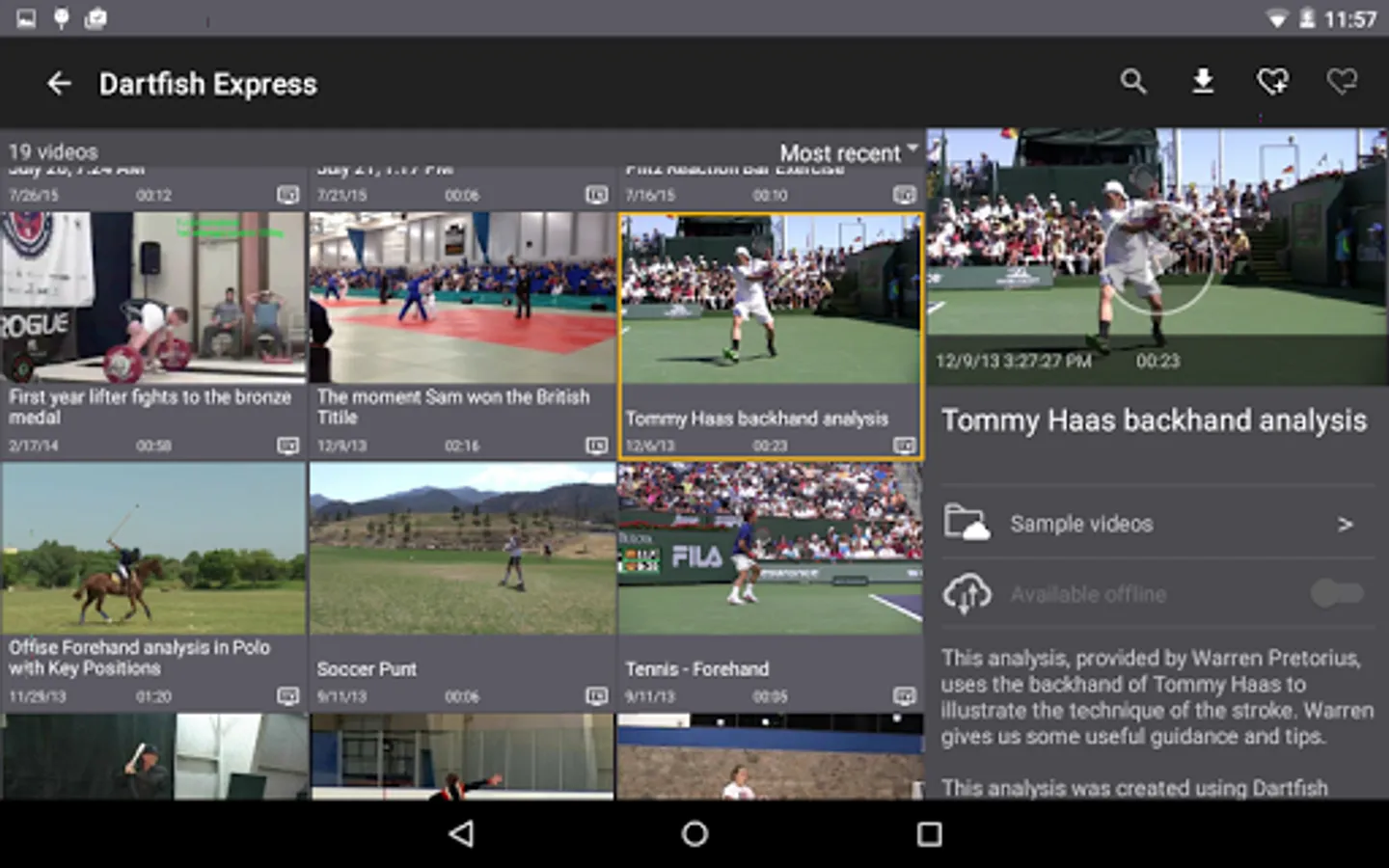Tap the Android recent apps square button
Image resolution: width=1389 pixels, height=868 pixels.
929,834
